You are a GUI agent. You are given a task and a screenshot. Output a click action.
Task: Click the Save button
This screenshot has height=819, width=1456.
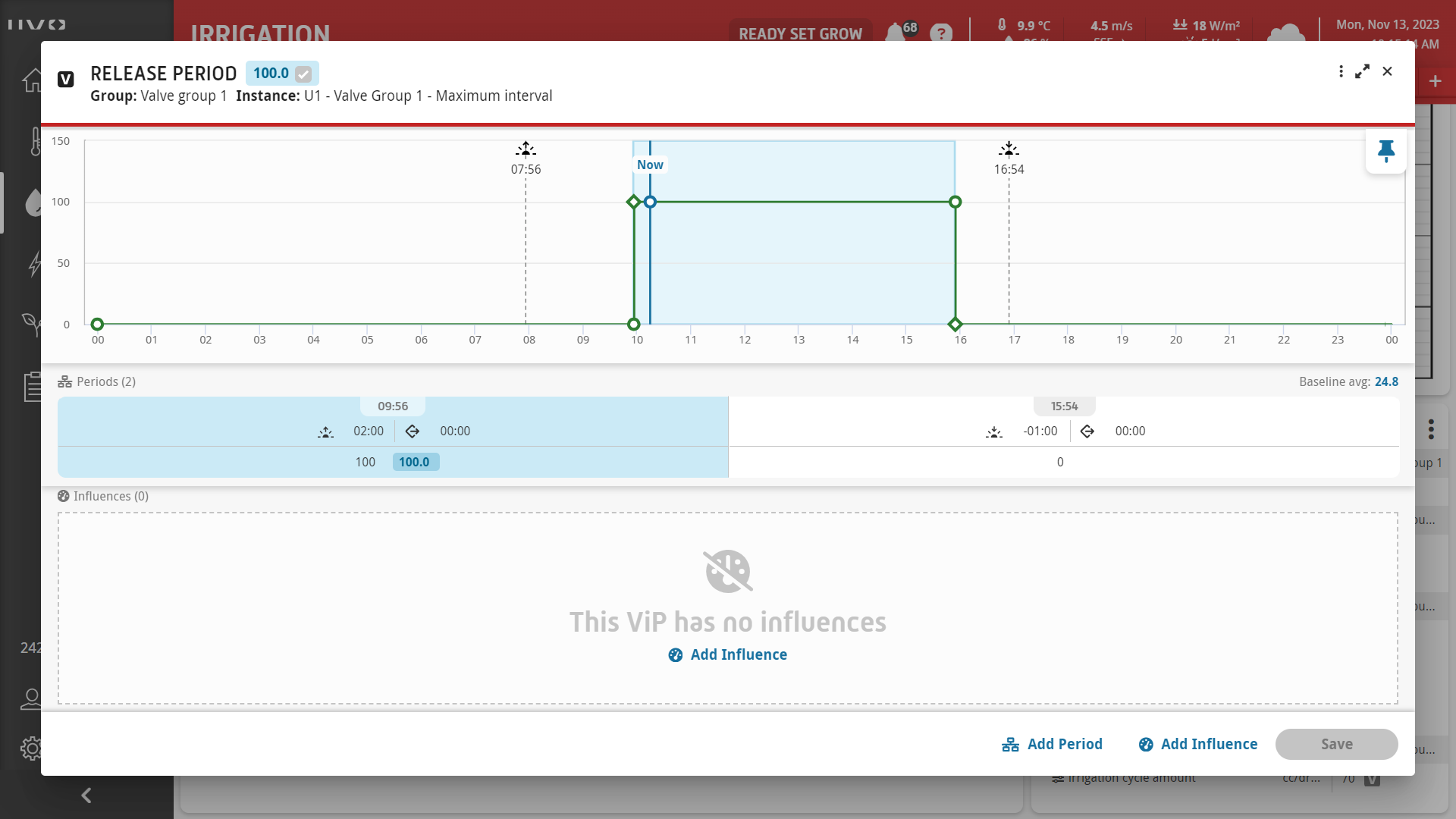point(1336,744)
